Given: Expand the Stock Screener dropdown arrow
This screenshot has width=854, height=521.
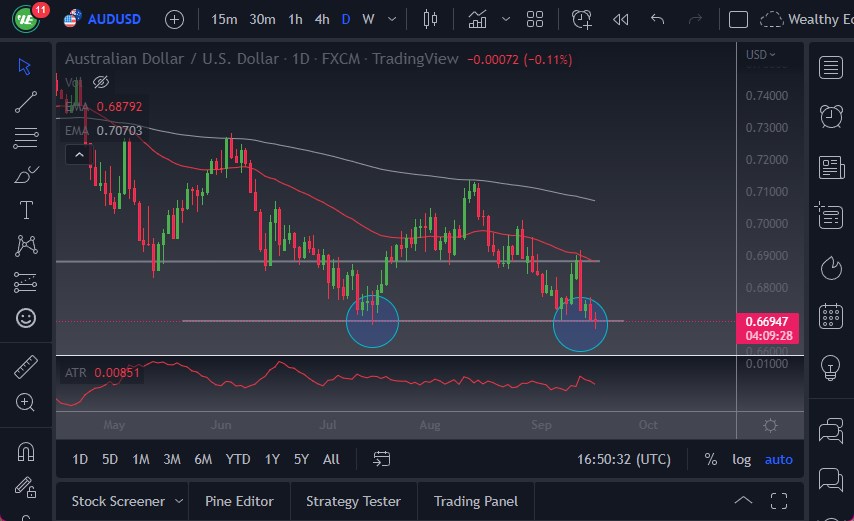Looking at the screenshot, I should (179, 501).
